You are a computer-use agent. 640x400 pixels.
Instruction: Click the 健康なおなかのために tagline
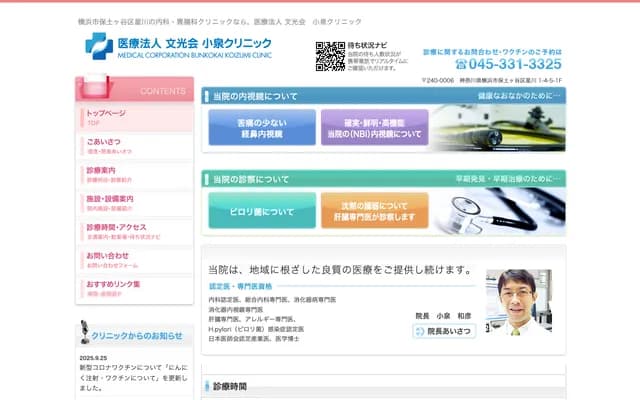click(x=519, y=96)
